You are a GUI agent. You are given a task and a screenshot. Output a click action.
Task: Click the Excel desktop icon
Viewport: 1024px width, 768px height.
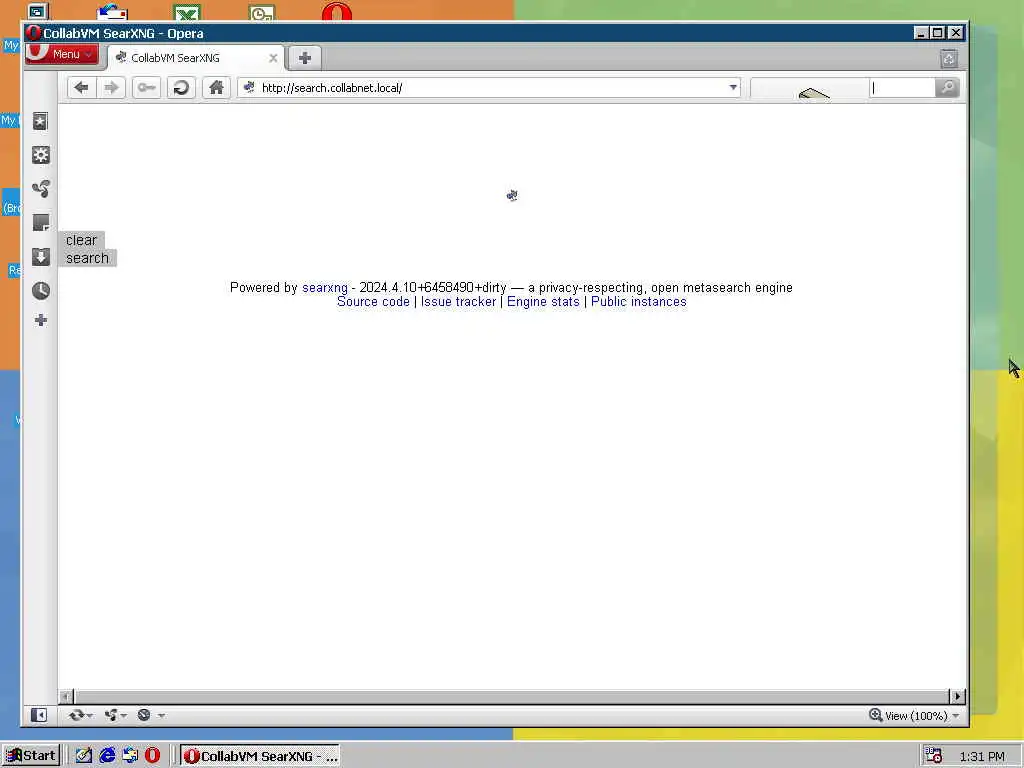click(x=187, y=12)
